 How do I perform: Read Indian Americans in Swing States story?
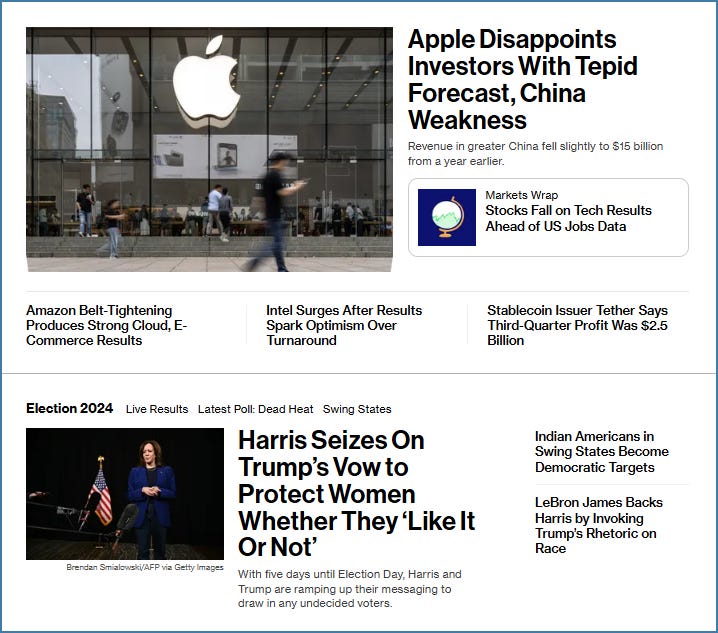click(602, 452)
